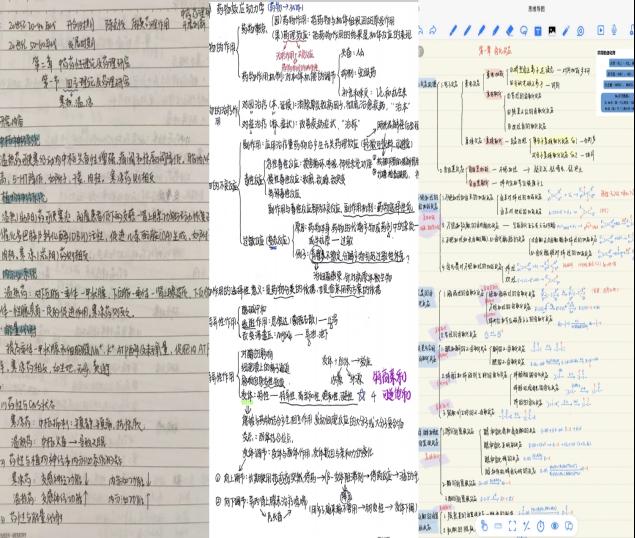Click the timer icon in bottom toolbar

pos(540,525)
